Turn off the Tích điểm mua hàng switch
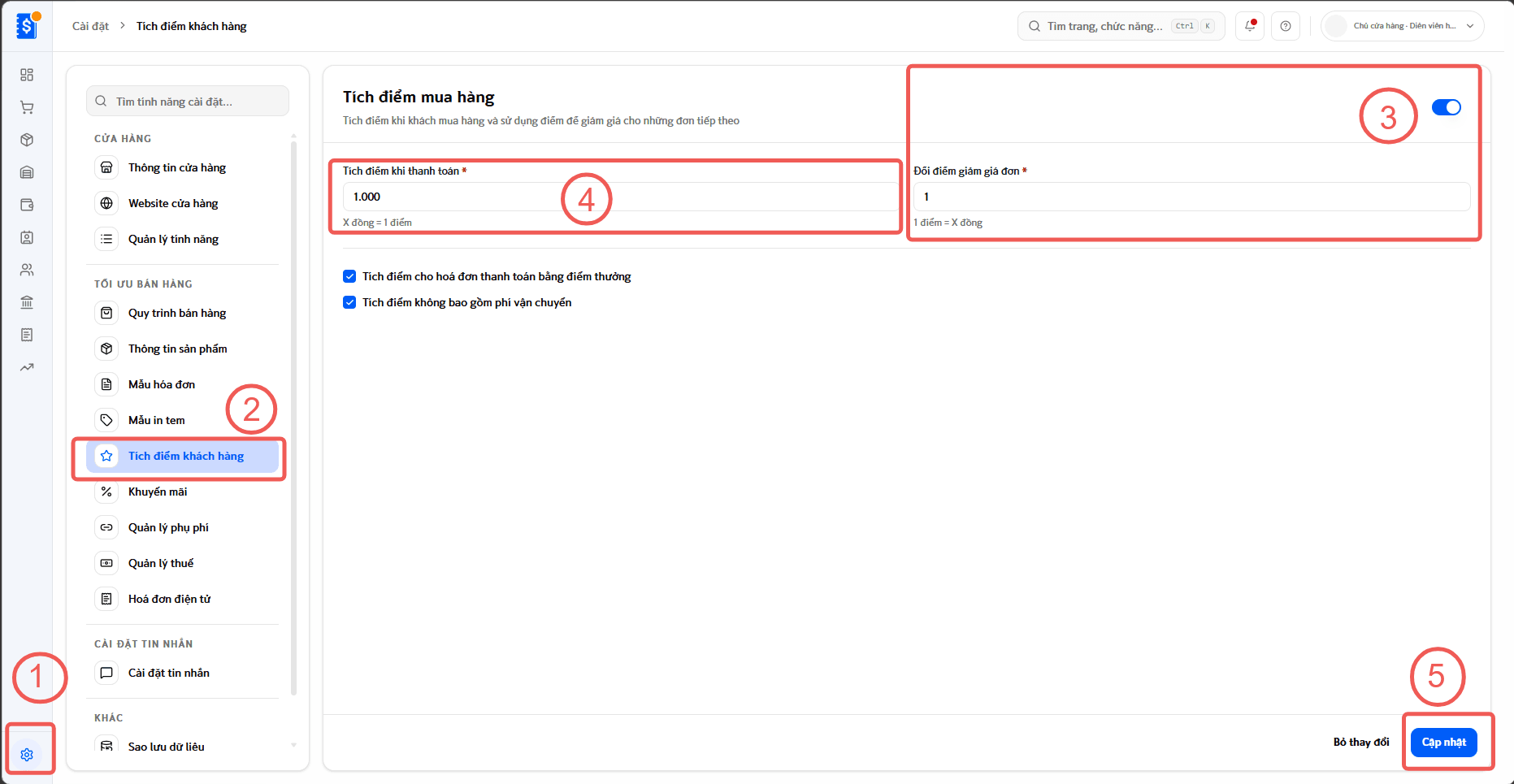Image resolution: width=1514 pixels, height=784 pixels. 1447,107
